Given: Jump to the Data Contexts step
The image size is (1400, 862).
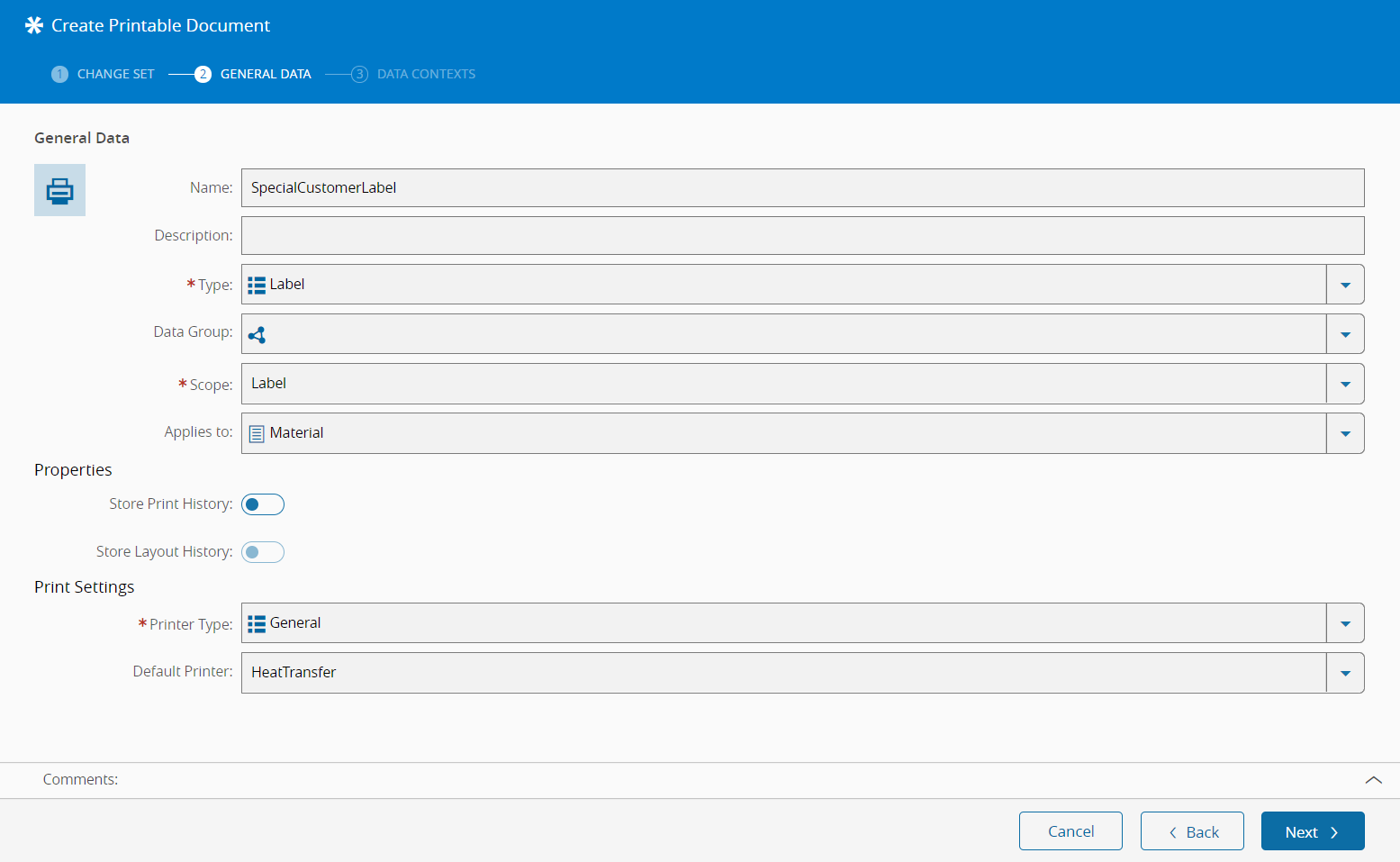Looking at the screenshot, I should [x=426, y=74].
